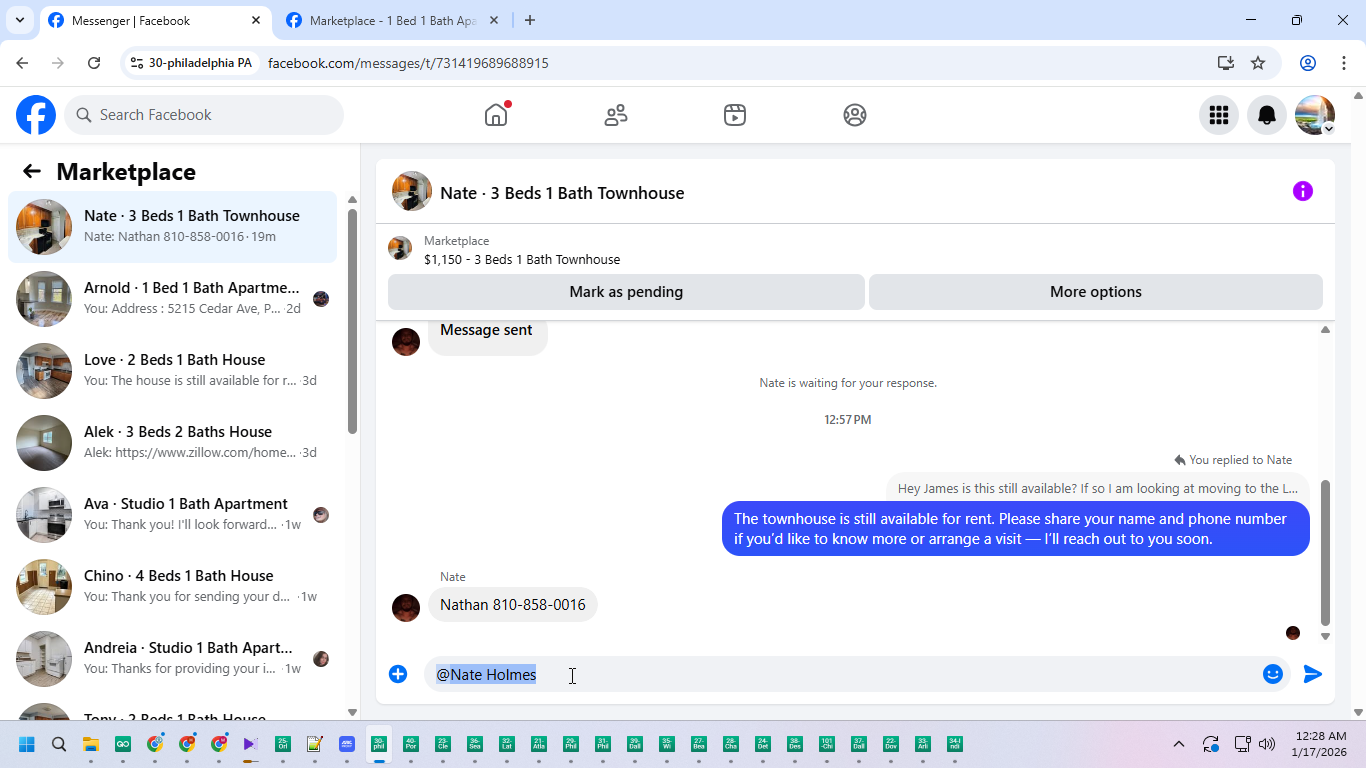Open the Reels video icon
This screenshot has width=1366, height=768.
[x=735, y=115]
